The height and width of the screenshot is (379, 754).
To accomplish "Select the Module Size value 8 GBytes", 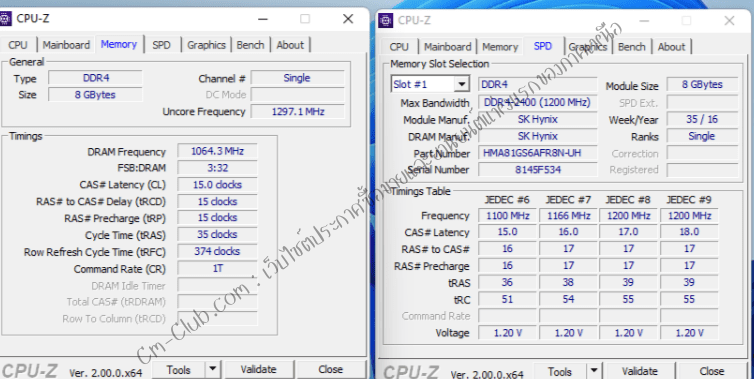I will pos(702,84).
